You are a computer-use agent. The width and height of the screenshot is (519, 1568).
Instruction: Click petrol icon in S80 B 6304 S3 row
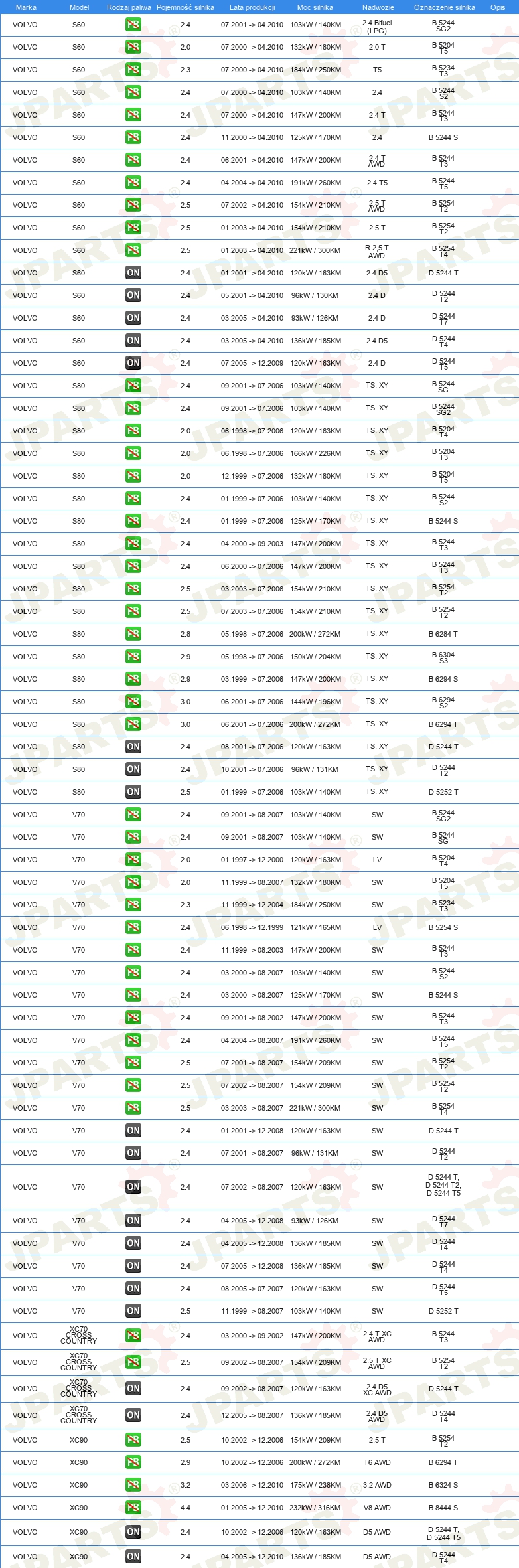[x=133, y=657]
